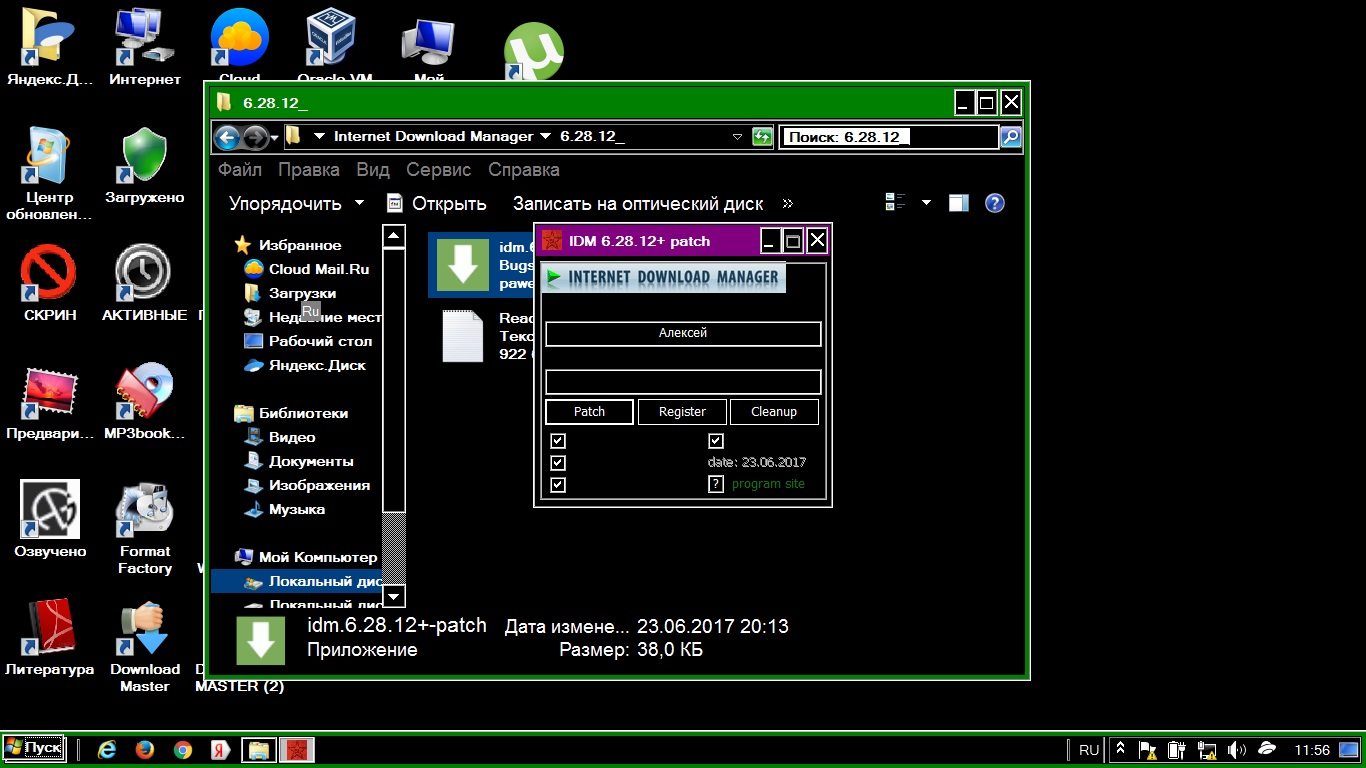Click the Patch button

(589, 412)
